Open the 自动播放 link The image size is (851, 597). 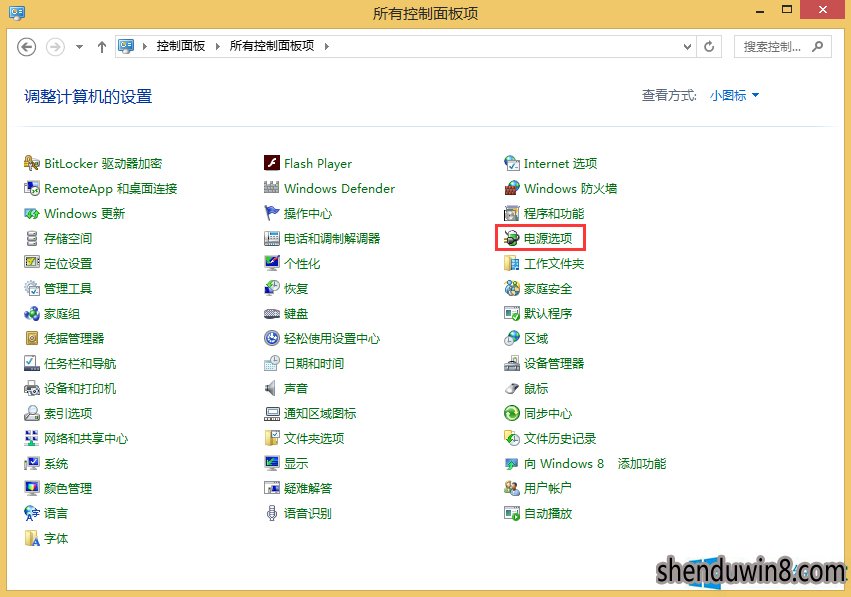548,513
